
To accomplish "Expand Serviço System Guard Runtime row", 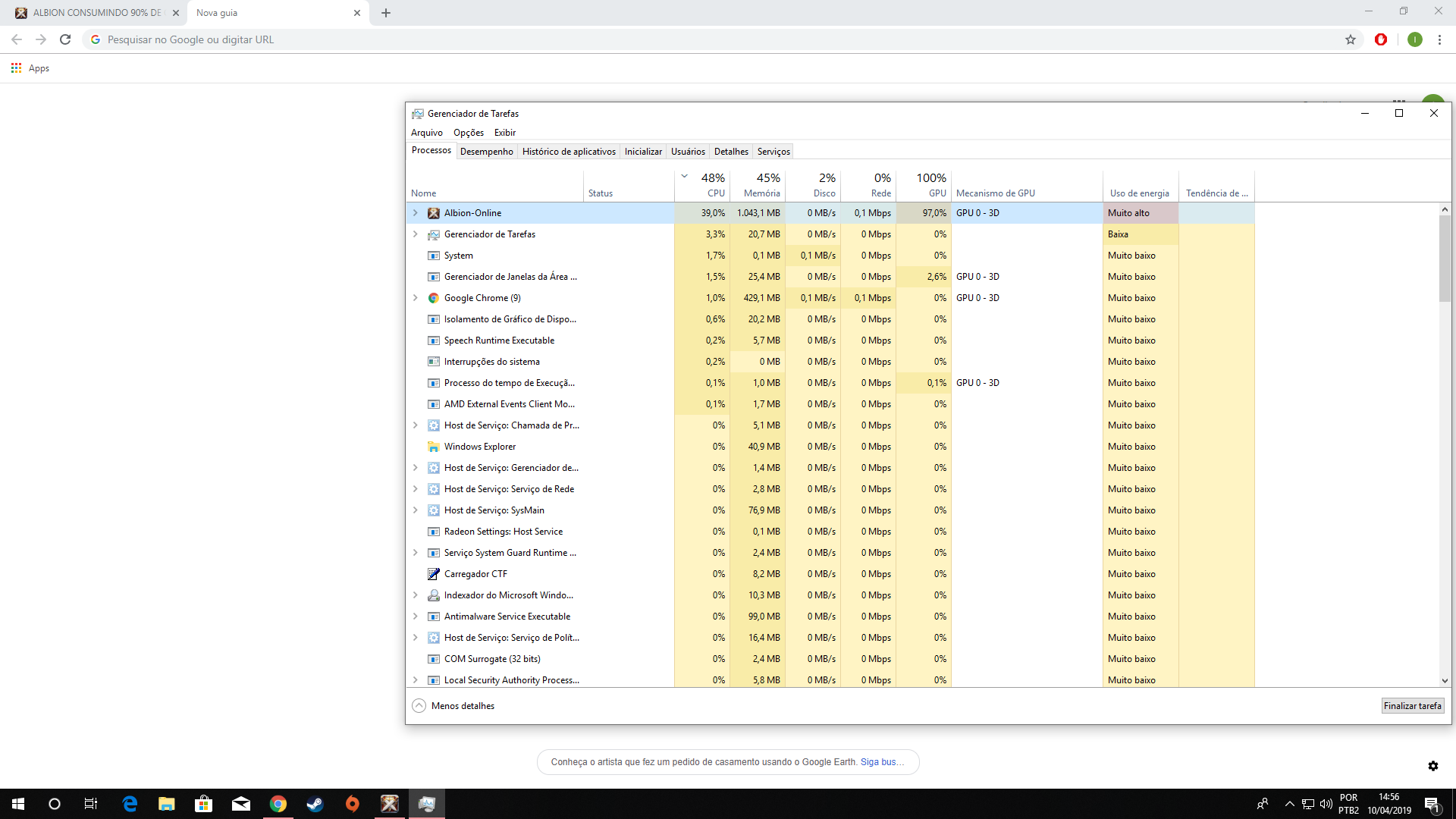I will pyautogui.click(x=416, y=553).
